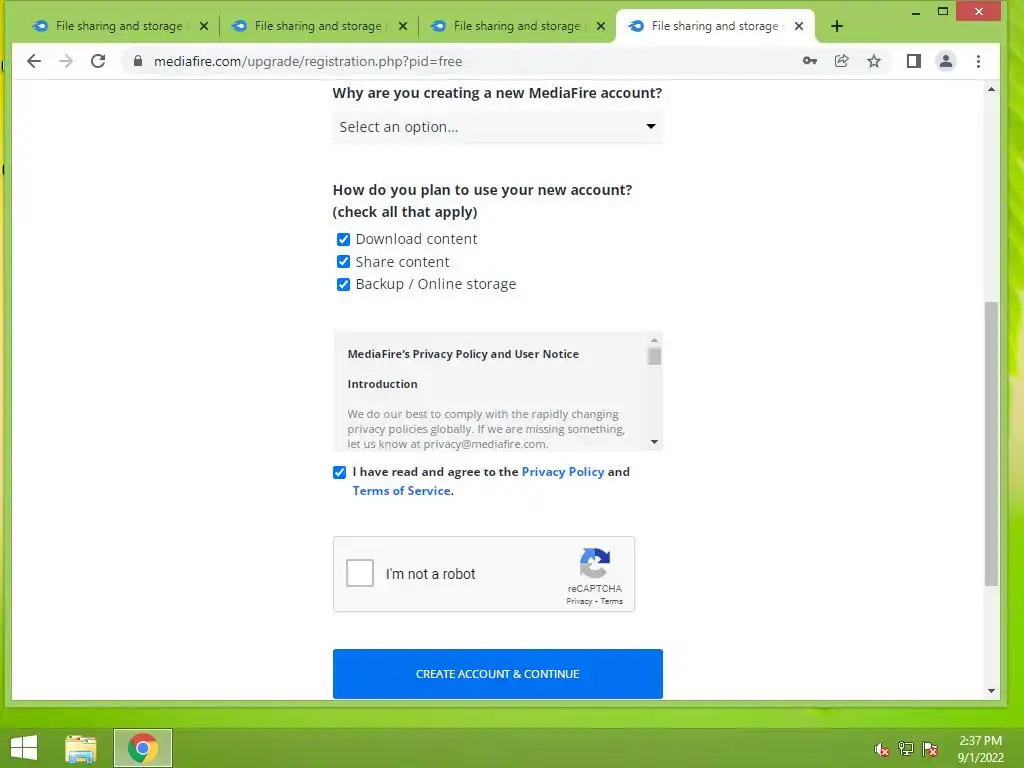Screen dimensions: 1024x768
Task: Uncheck Backup / Online storage checkbox
Action: coord(344,285)
